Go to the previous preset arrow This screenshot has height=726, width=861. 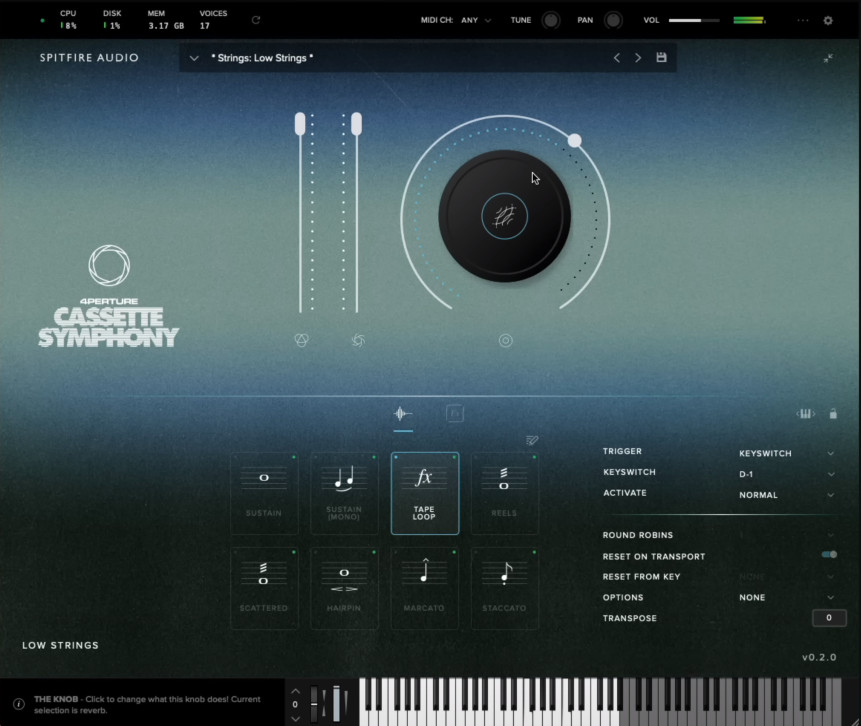click(617, 58)
